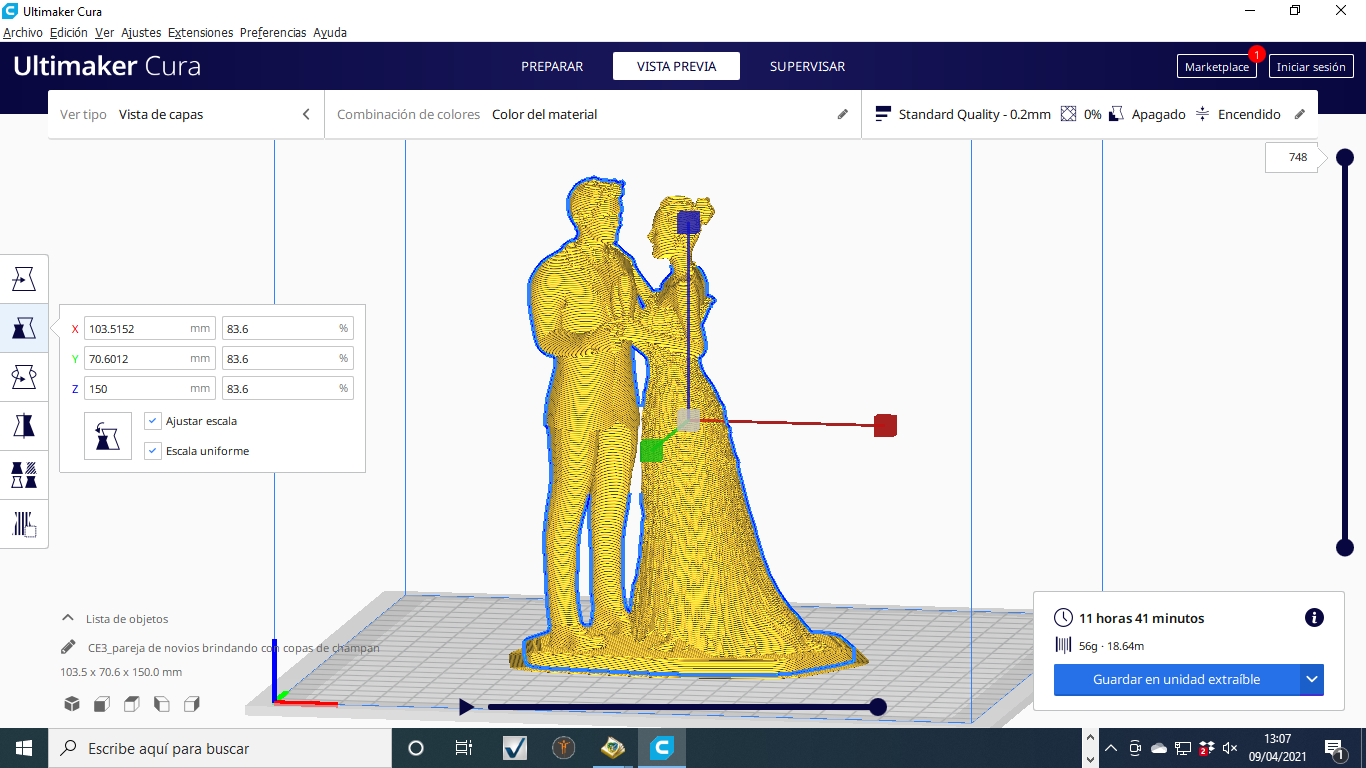
Task: Open the Ultimaker Cura taskbar icon
Action: tap(661, 748)
